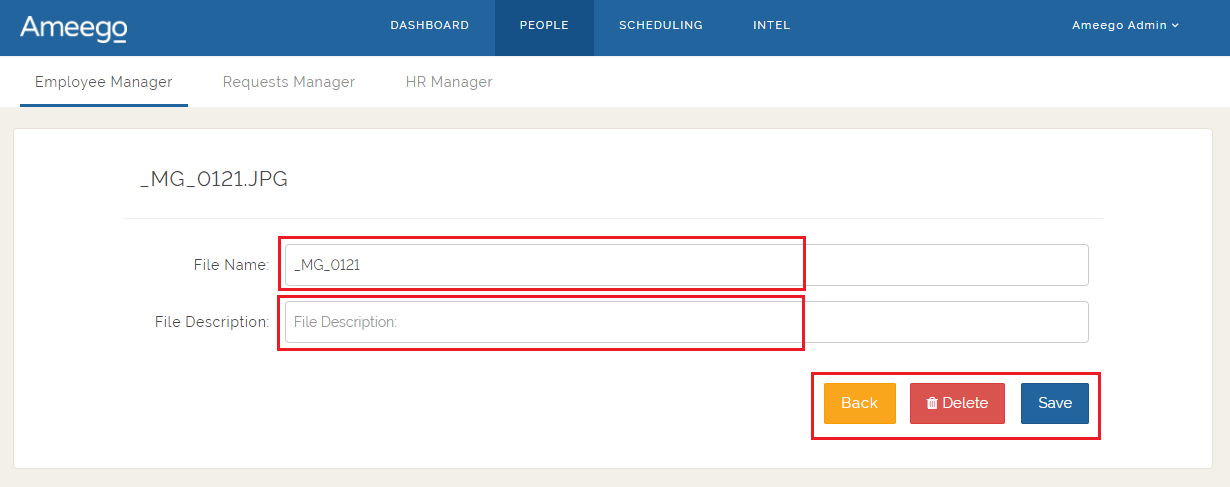Select People in the top navigation
The width and height of the screenshot is (1230, 487).
click(x=544, y=26)
